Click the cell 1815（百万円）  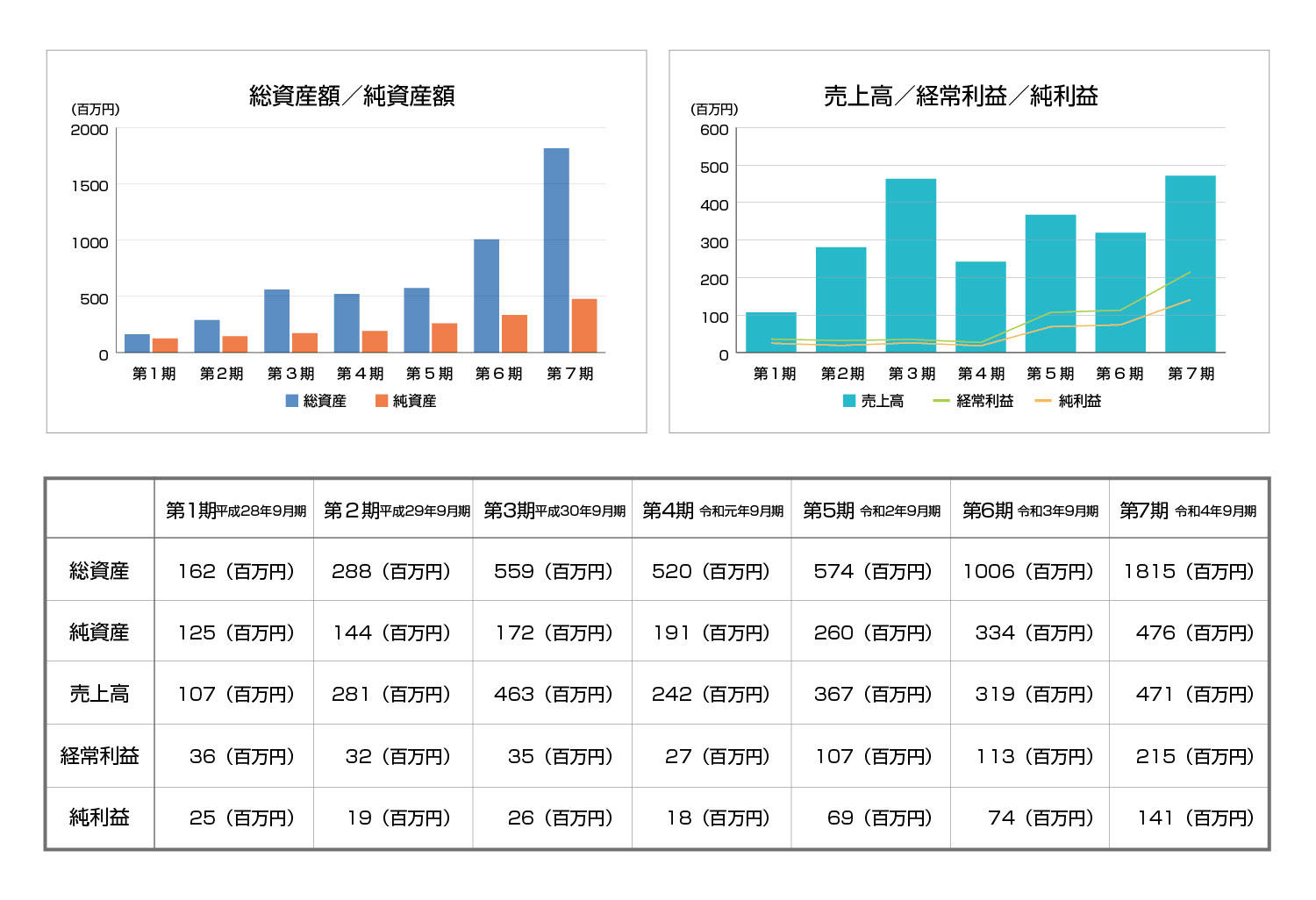[1190, 571]
